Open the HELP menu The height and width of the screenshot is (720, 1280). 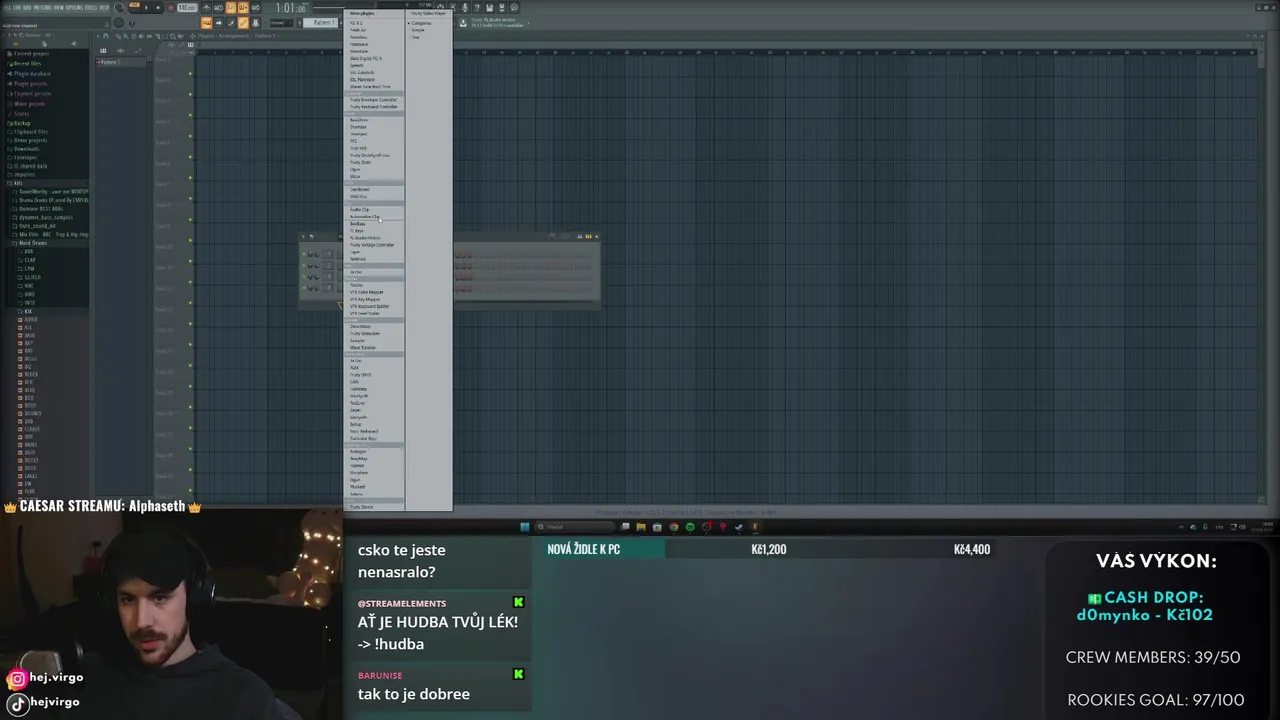click(104, 8)
